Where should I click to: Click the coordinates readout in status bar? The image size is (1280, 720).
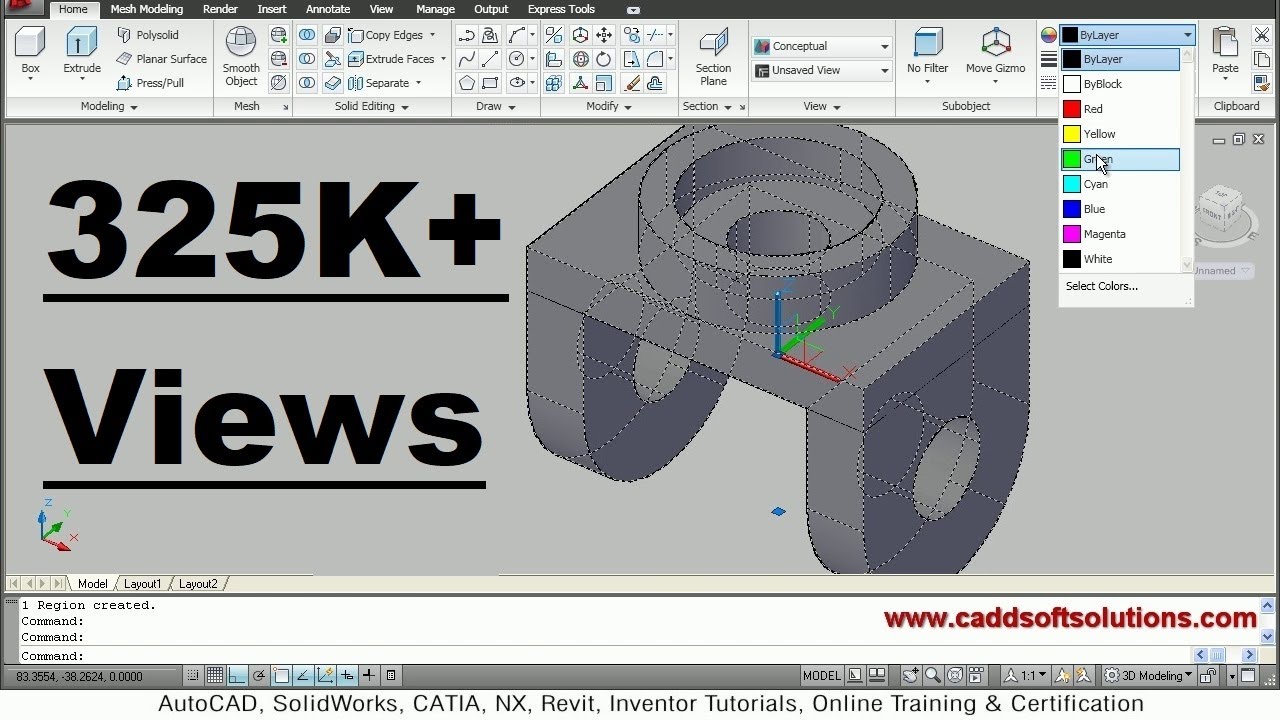coord(80,677)
